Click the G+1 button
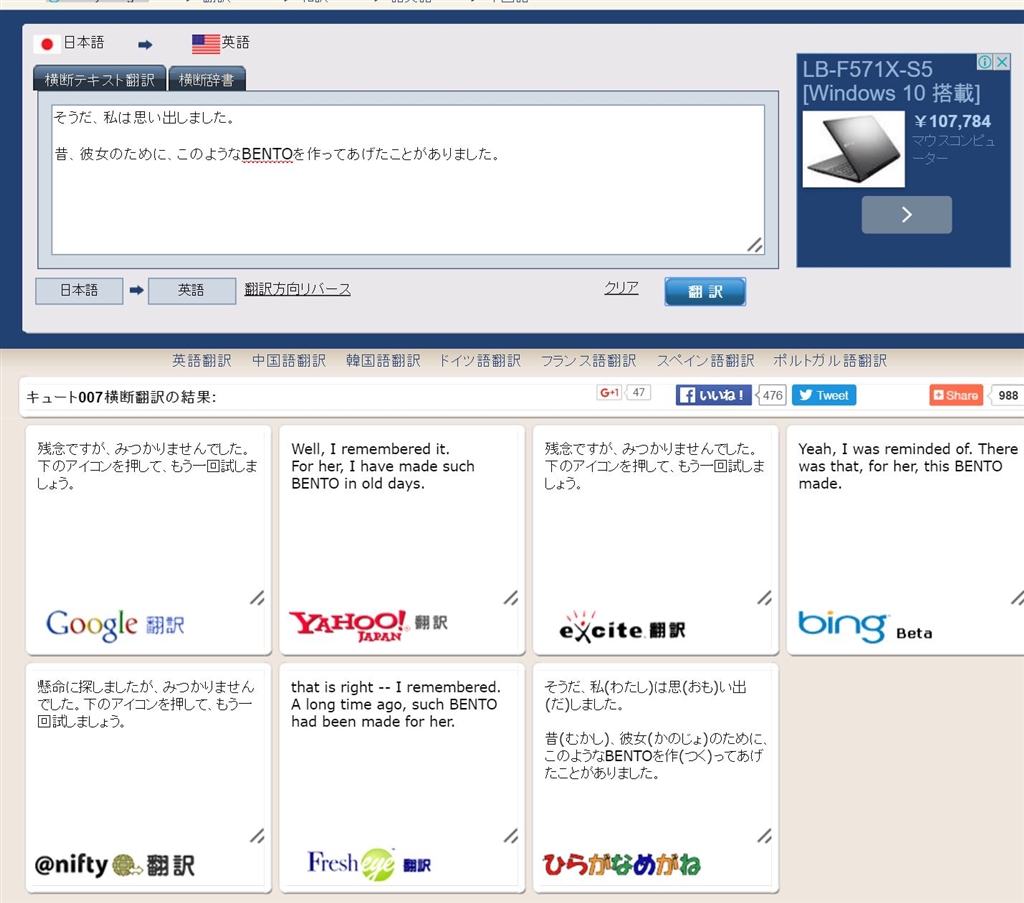This screenshot has width=1024, height=903. (x=609, y=393)
